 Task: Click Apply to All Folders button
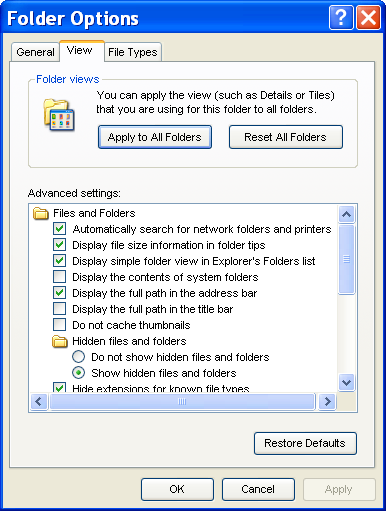pos(155,137)
